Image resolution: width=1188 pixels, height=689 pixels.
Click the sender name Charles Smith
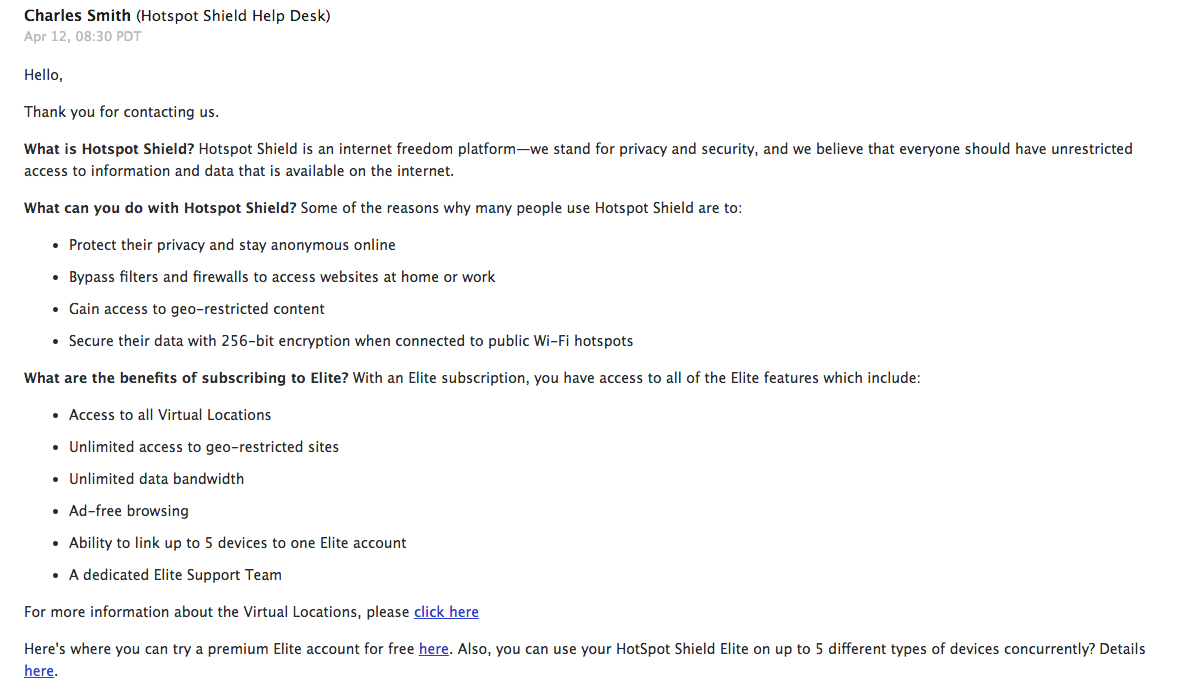77,15
